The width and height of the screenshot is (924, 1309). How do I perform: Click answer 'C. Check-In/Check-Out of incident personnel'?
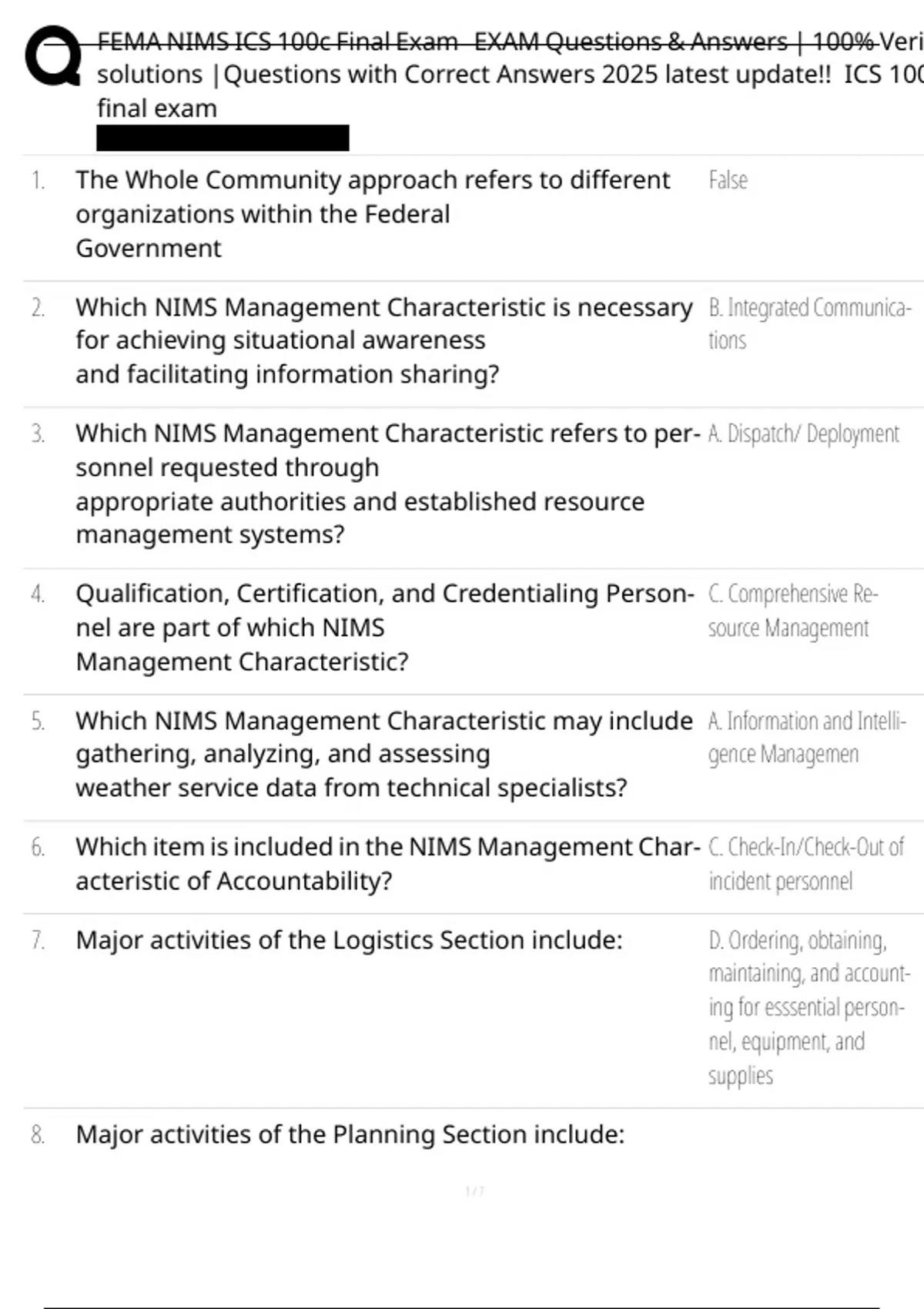click(805, 864)
